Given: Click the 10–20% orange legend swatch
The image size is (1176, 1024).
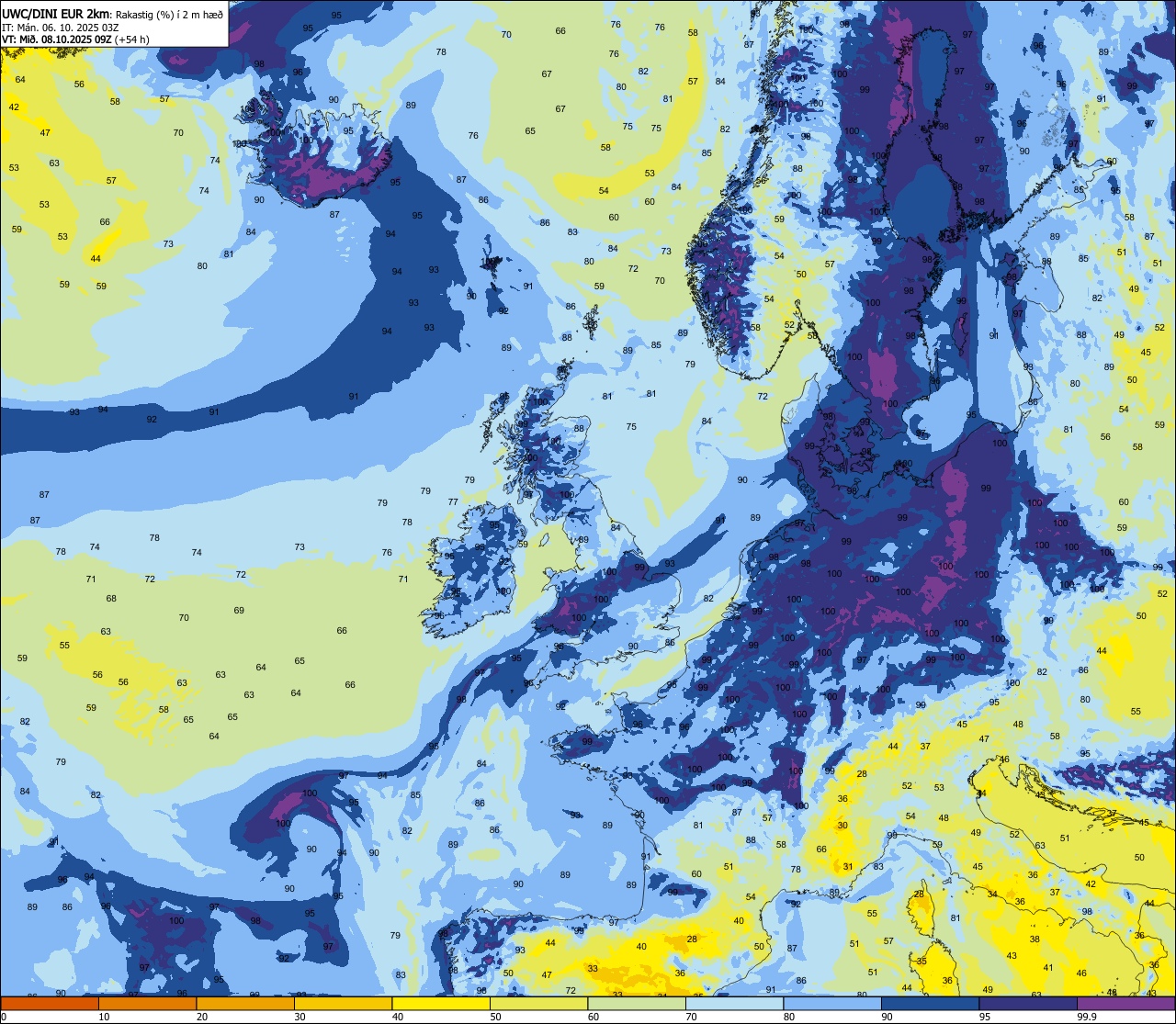Looking at the screenshot, I should (x=147, y=1003).
